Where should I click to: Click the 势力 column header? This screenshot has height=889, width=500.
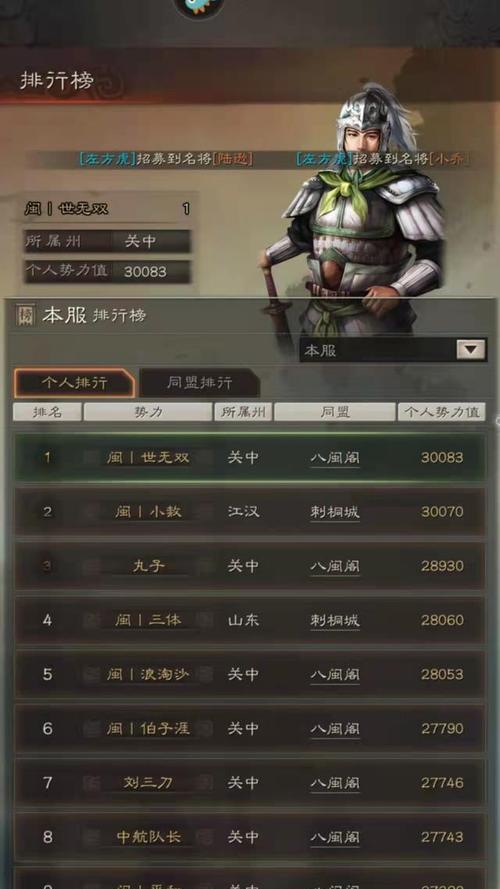click(147, 412)
